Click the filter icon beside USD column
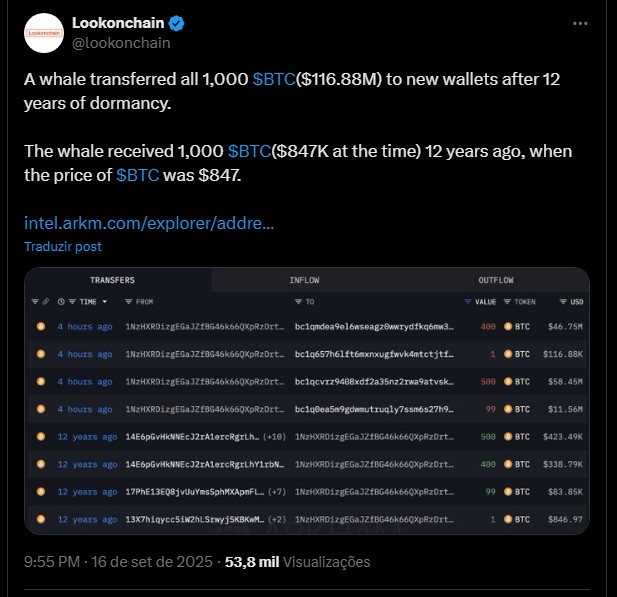Screen dimensions: 617x597 (x=563, y=302)
